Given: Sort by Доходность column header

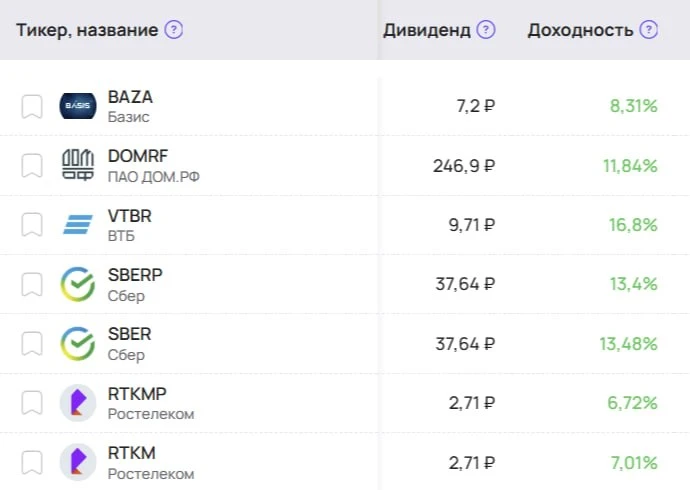Looking at the screenshot, I should pyautogui.click(x=580, y=30).
